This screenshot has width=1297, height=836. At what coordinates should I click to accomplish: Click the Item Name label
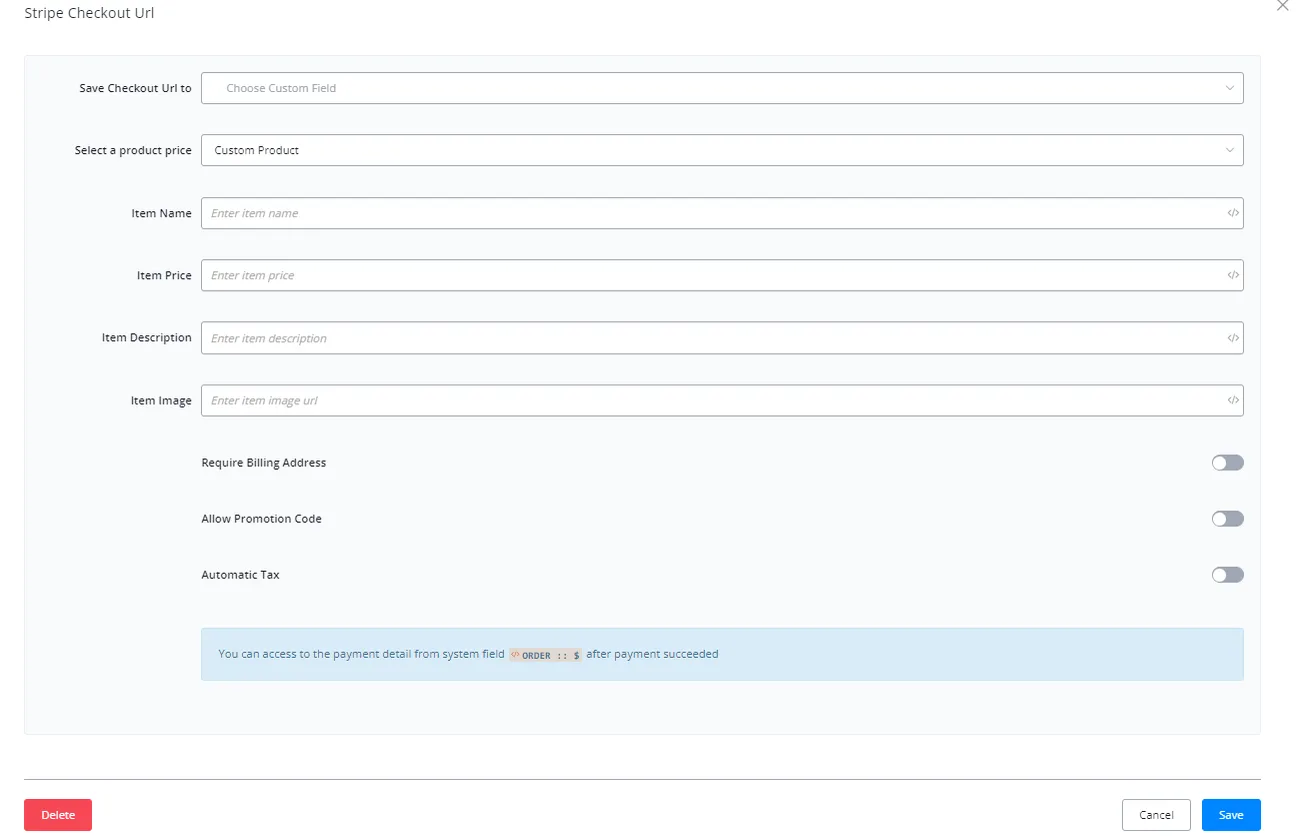[x=161, y=213]
